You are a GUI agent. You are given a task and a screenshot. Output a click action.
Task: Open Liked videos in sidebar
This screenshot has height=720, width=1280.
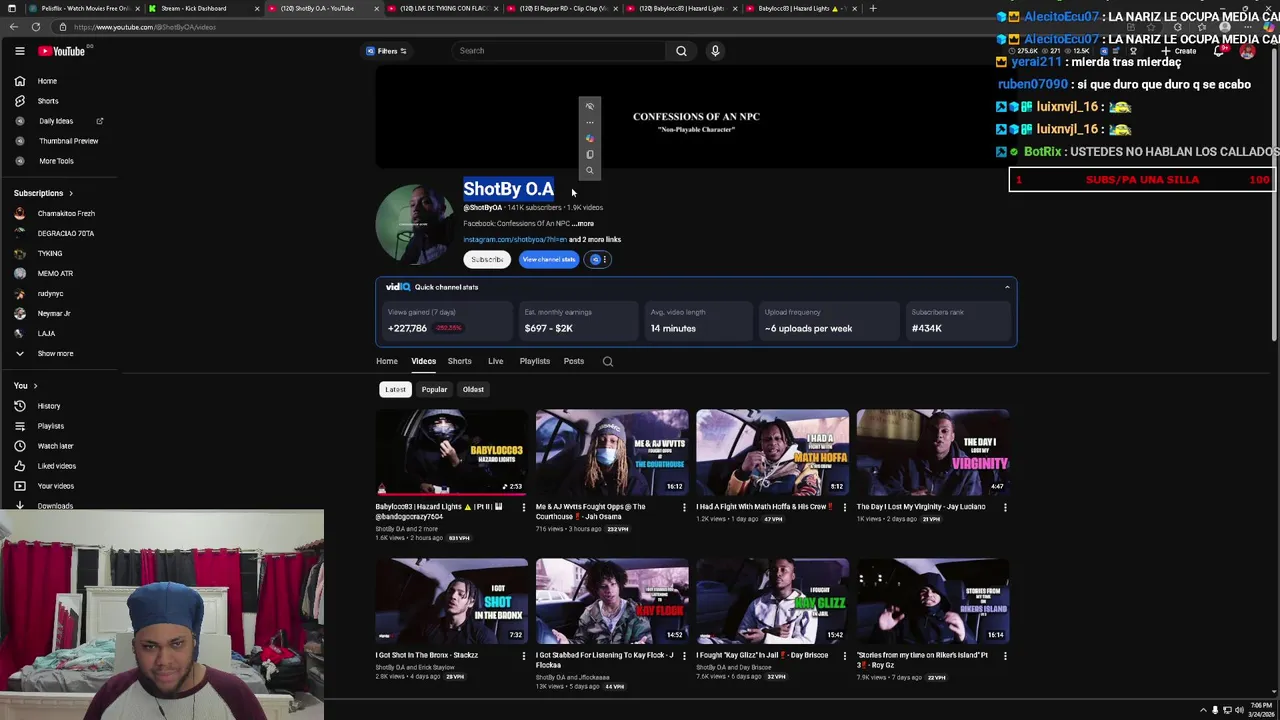tap(56, 466)
